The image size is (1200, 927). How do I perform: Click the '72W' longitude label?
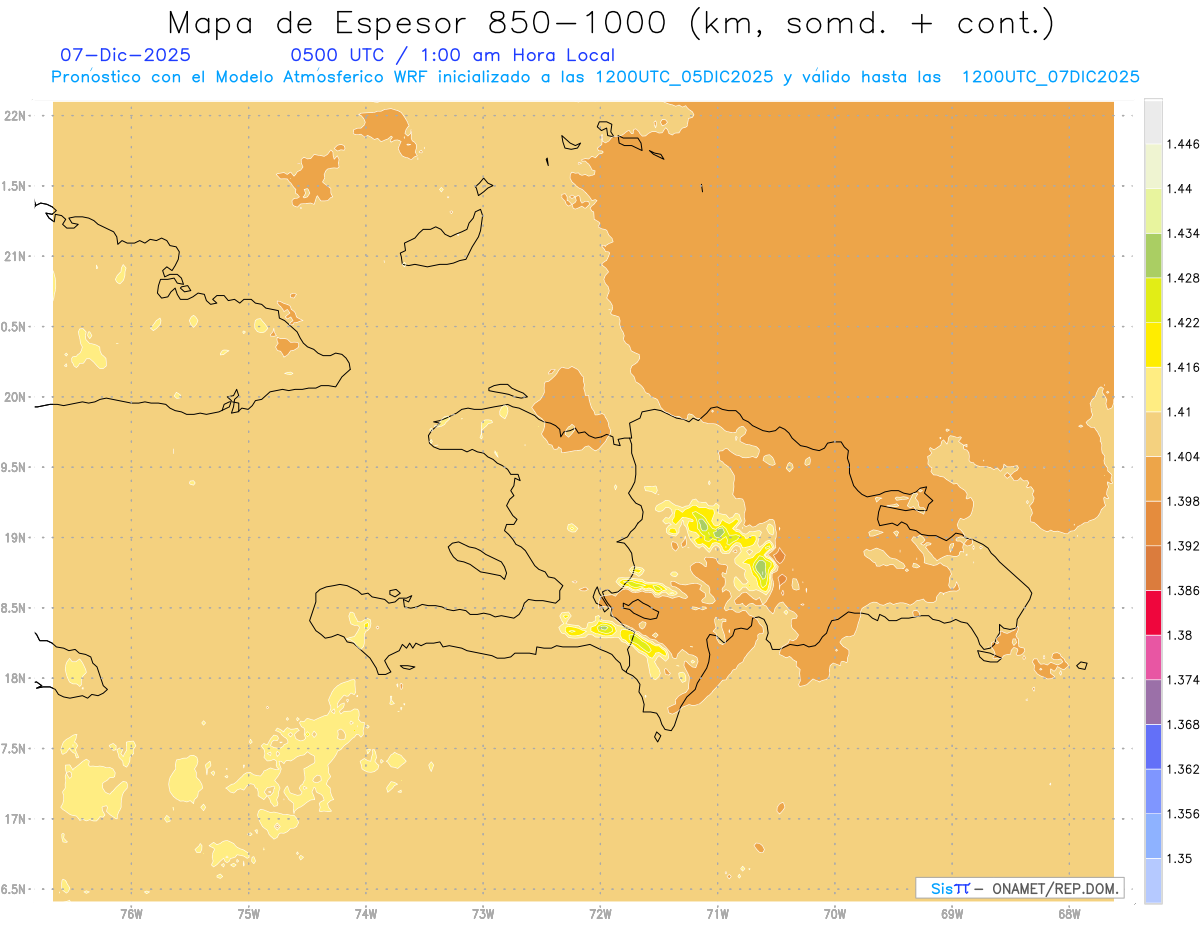[601, 913]
